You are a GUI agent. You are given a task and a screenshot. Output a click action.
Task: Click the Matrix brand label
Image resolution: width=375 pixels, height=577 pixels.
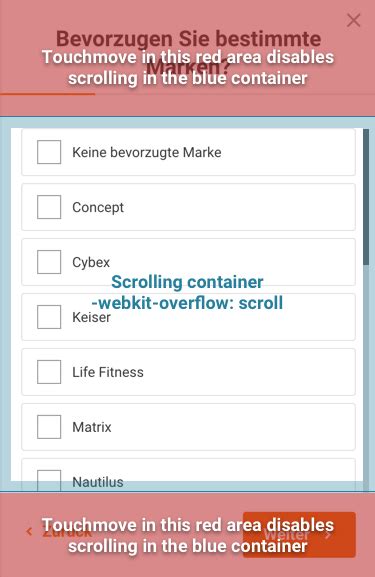point(92,427)
